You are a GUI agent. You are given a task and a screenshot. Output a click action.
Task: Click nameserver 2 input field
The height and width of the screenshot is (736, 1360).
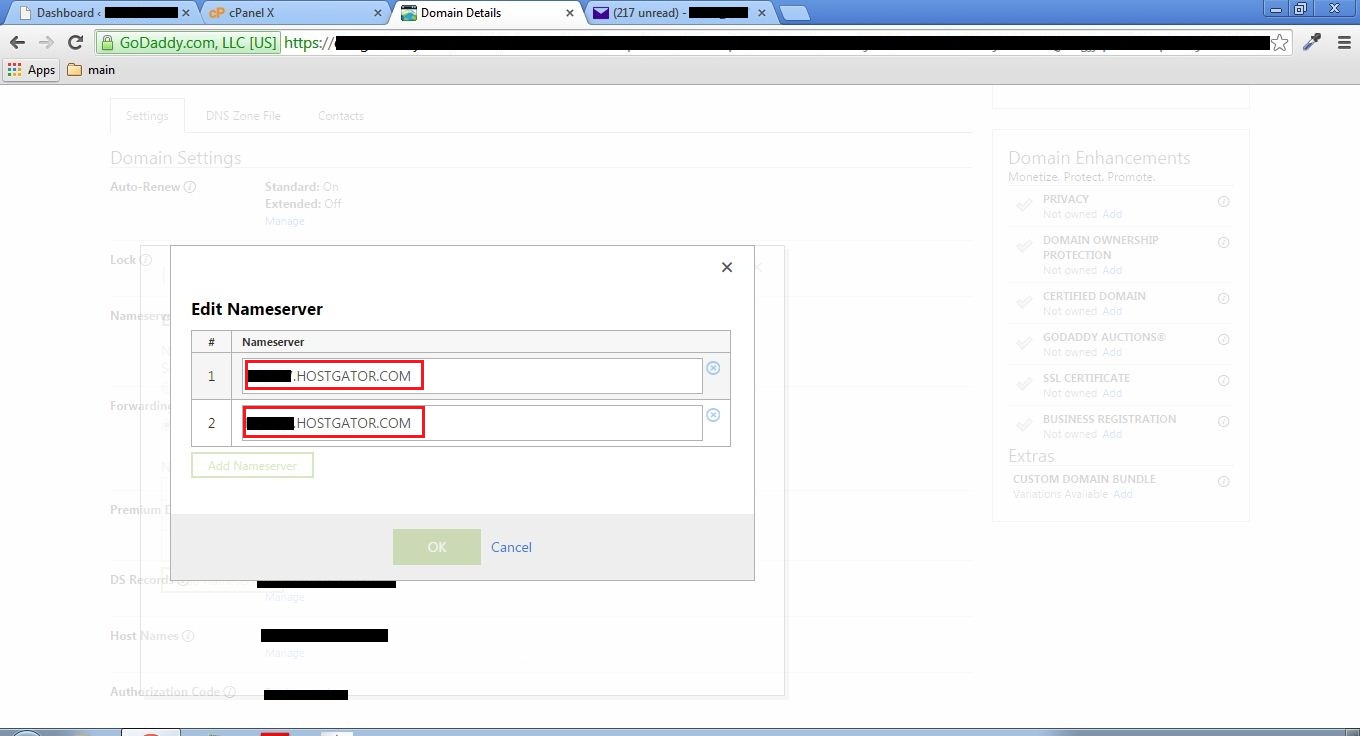472,423
